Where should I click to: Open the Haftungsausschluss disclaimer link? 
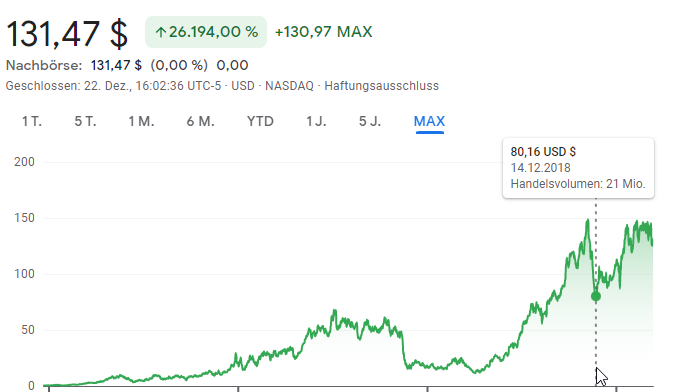click(x=382, y=86)
